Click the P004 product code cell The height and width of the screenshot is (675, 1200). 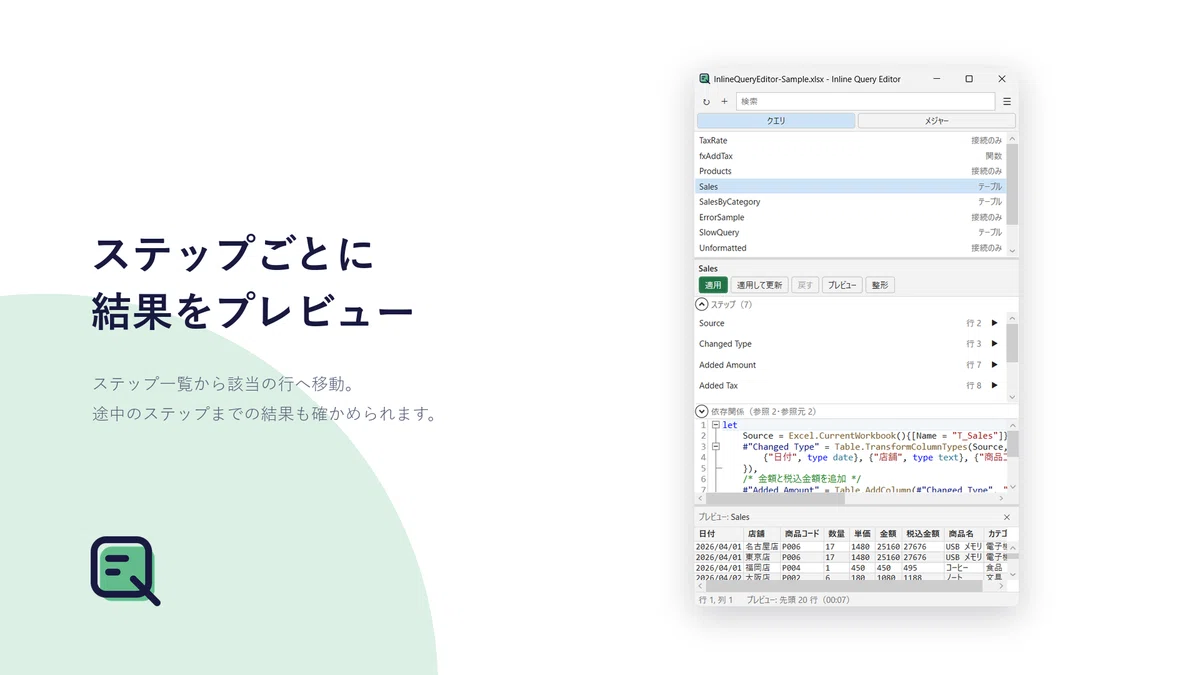(x=802, y=567)
